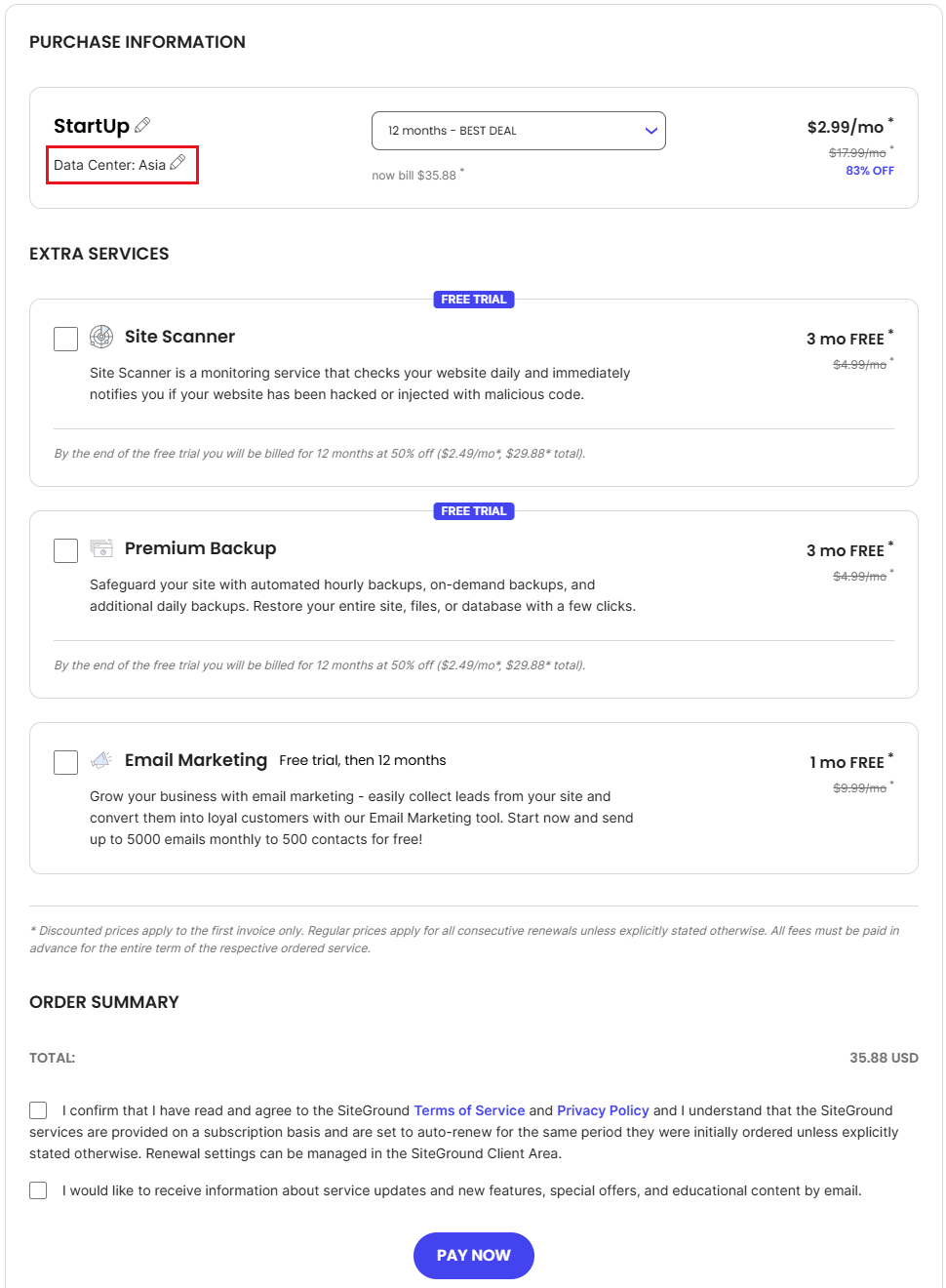
Task: Tick the email updates subscription checkbox
Action: pyautogui.click(x=38, y=1190)
